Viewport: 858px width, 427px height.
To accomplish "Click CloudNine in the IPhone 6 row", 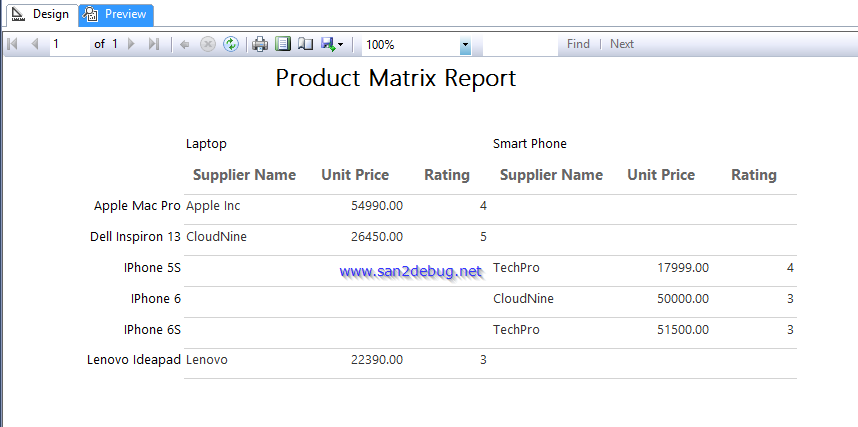I will [523, 298].
